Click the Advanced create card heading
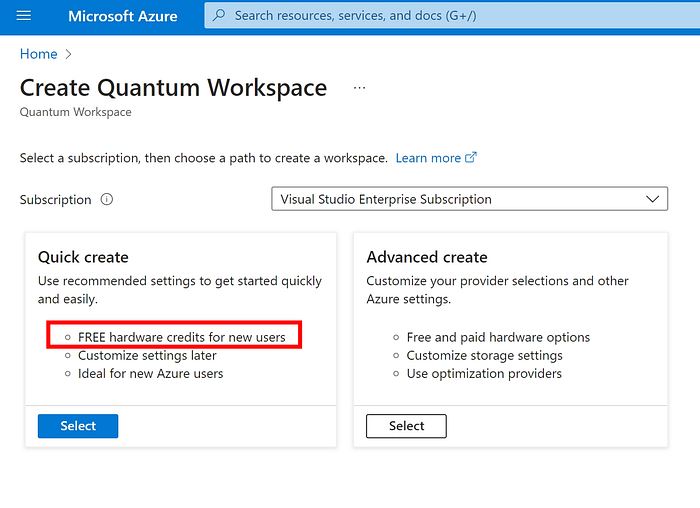 (x=427, y=257)
